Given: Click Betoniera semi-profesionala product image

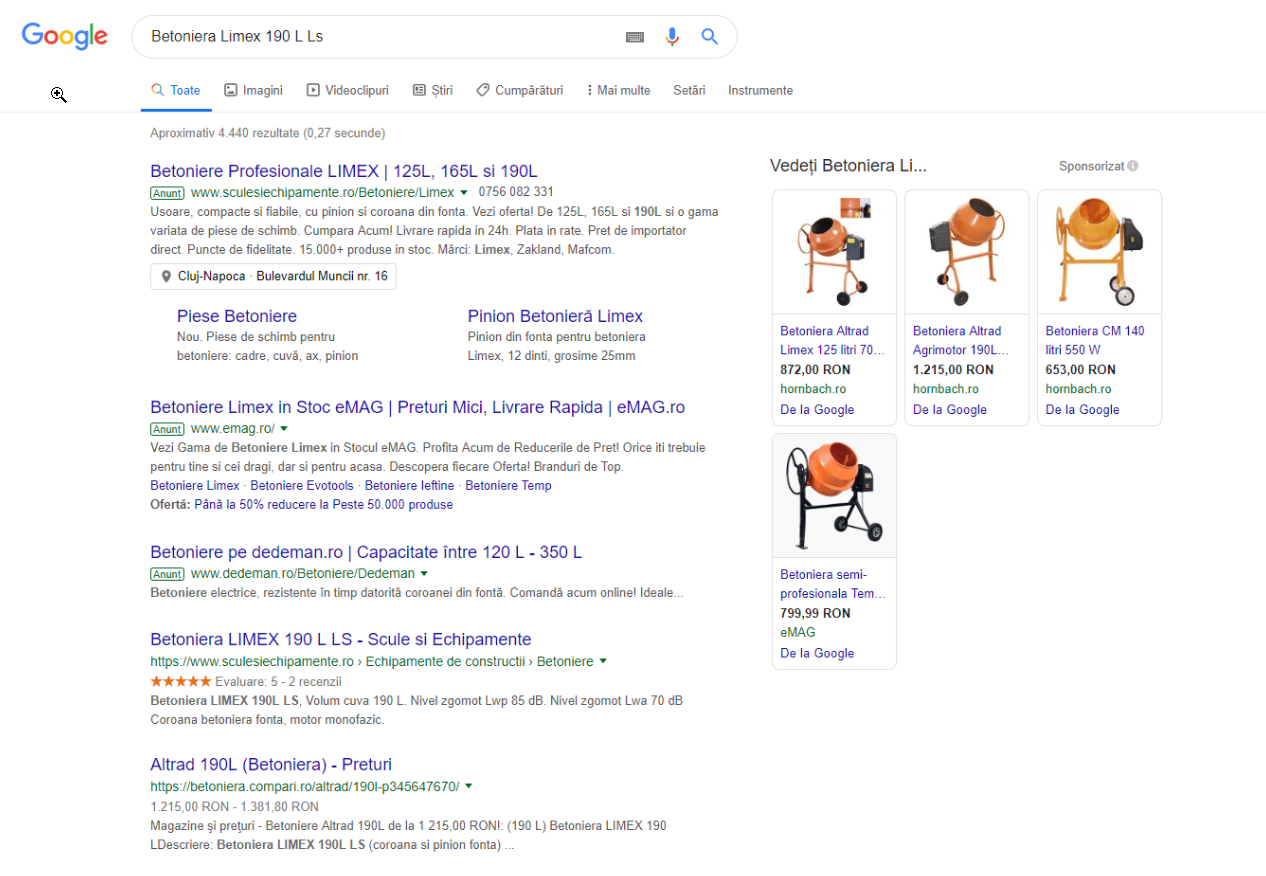Looking at the screenshot, I should coord(834,496).
